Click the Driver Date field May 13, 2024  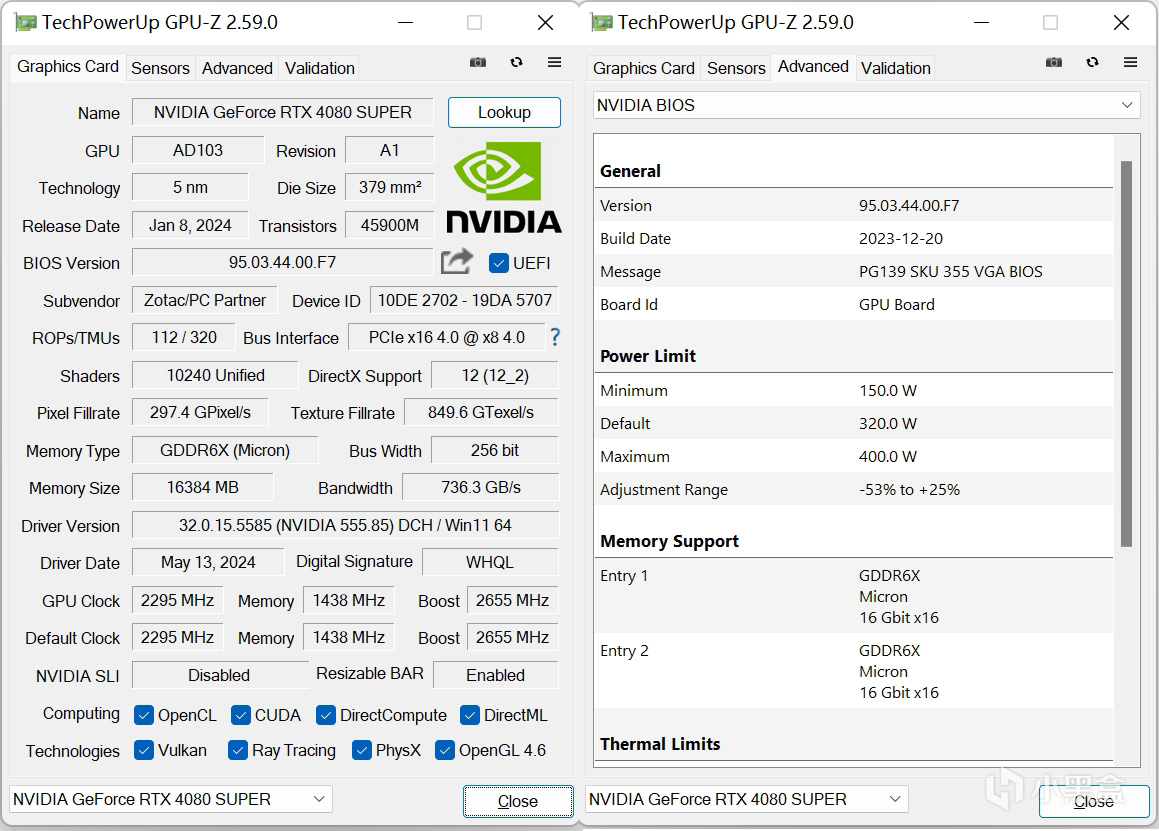[x=208, y=562]
